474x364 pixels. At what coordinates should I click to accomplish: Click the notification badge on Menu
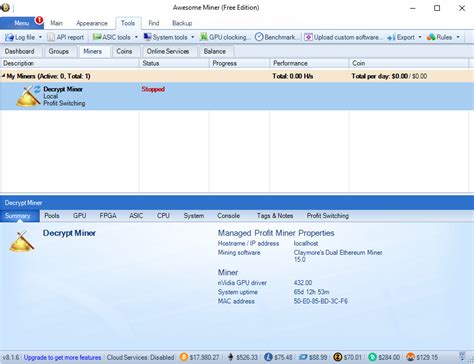(x=39, y=20)
